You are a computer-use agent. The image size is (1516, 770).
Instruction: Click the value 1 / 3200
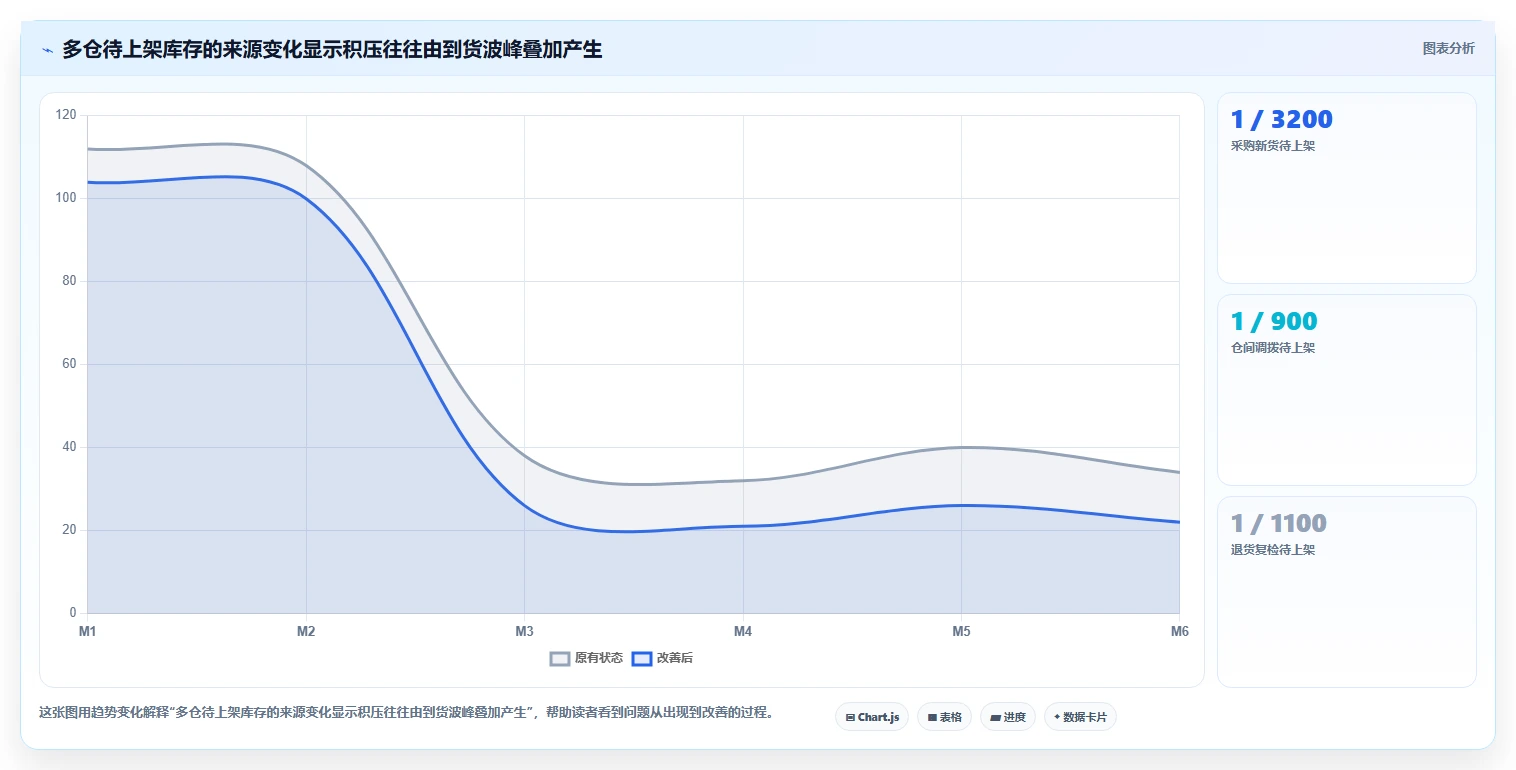(x=1281, y=120)
